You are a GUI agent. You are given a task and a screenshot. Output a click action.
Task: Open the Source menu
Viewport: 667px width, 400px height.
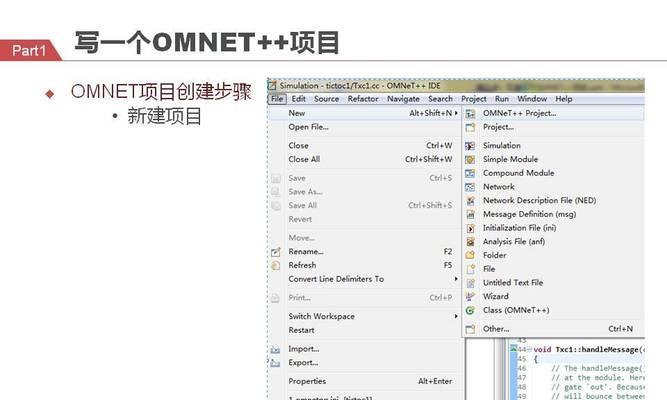(x=327, y=99)
